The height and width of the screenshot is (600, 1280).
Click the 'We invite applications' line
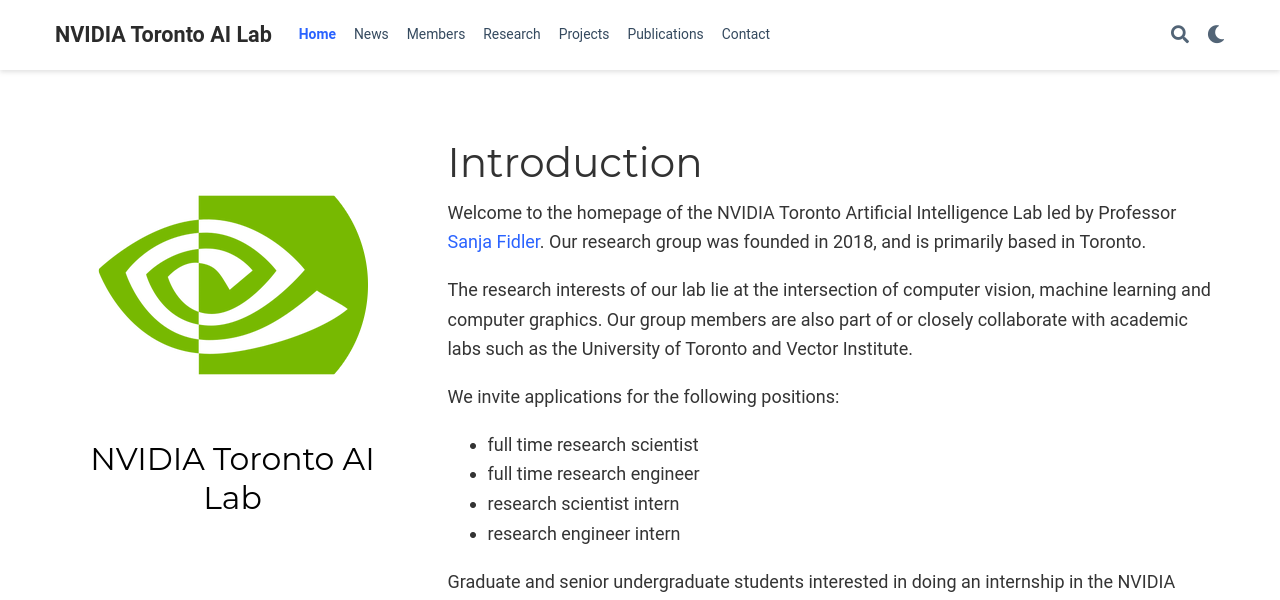(x=643, y=397)
